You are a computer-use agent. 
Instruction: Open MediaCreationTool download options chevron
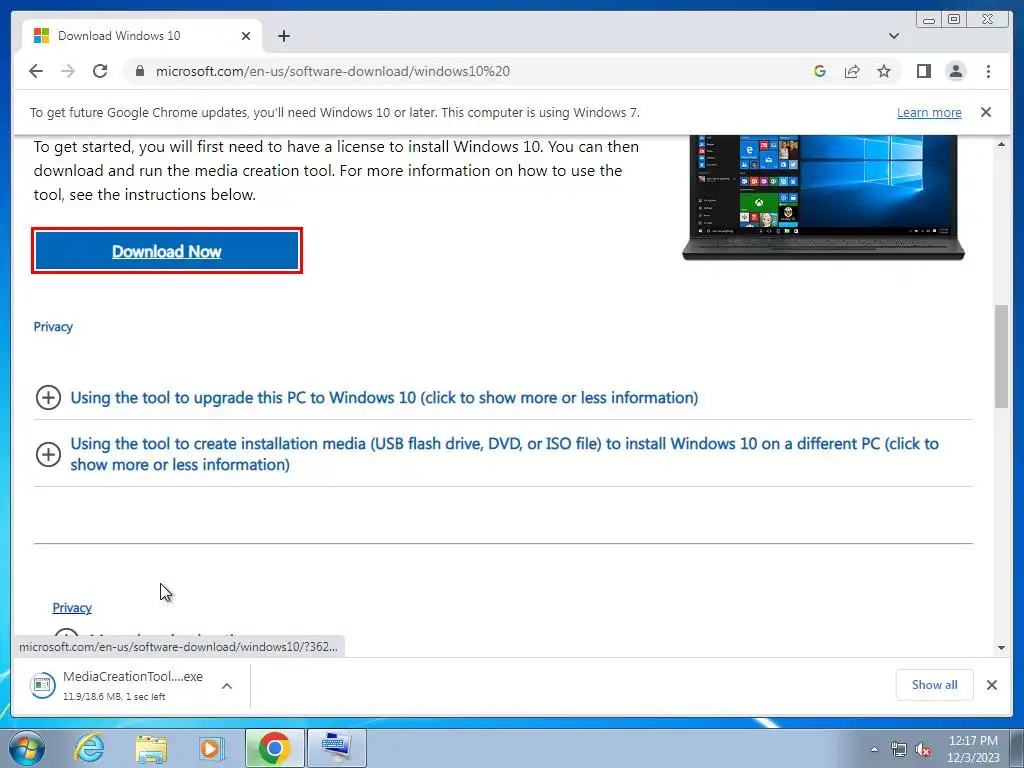click(227, 686)
